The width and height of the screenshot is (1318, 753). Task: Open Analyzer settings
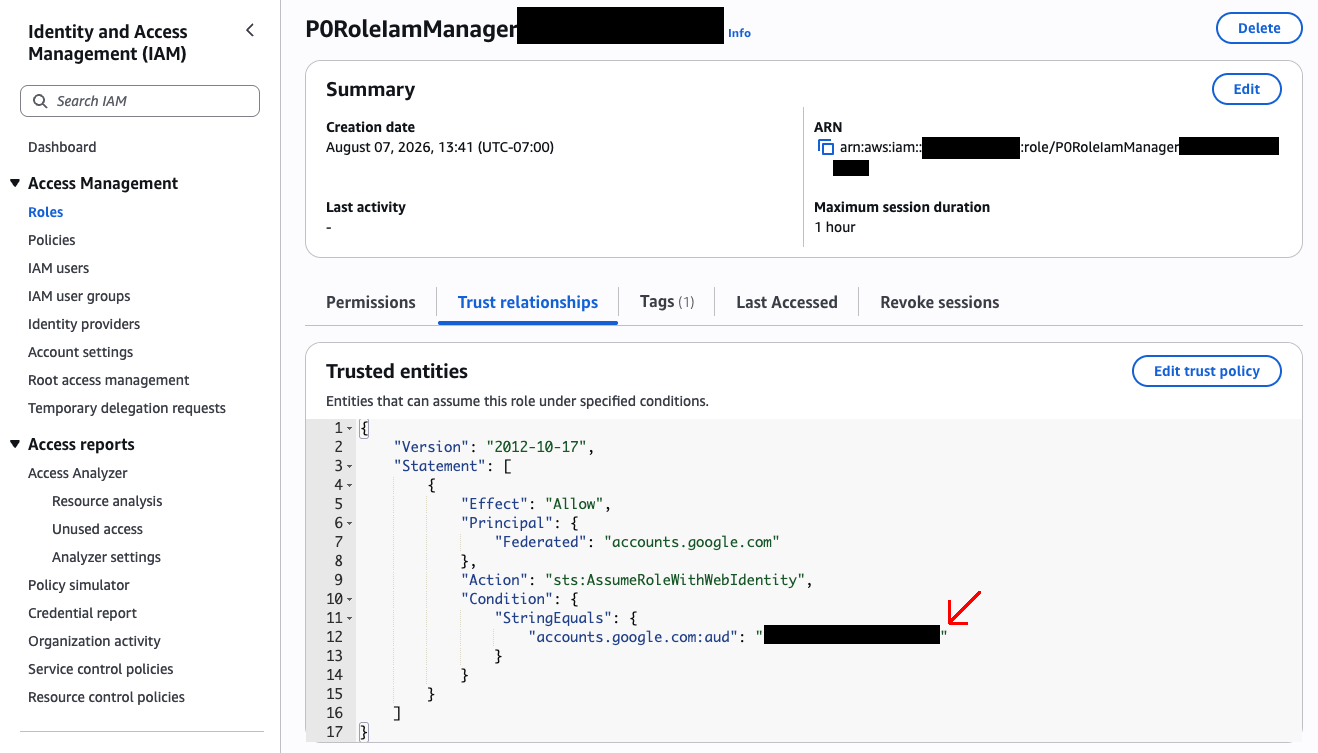[x=106, y=557]
